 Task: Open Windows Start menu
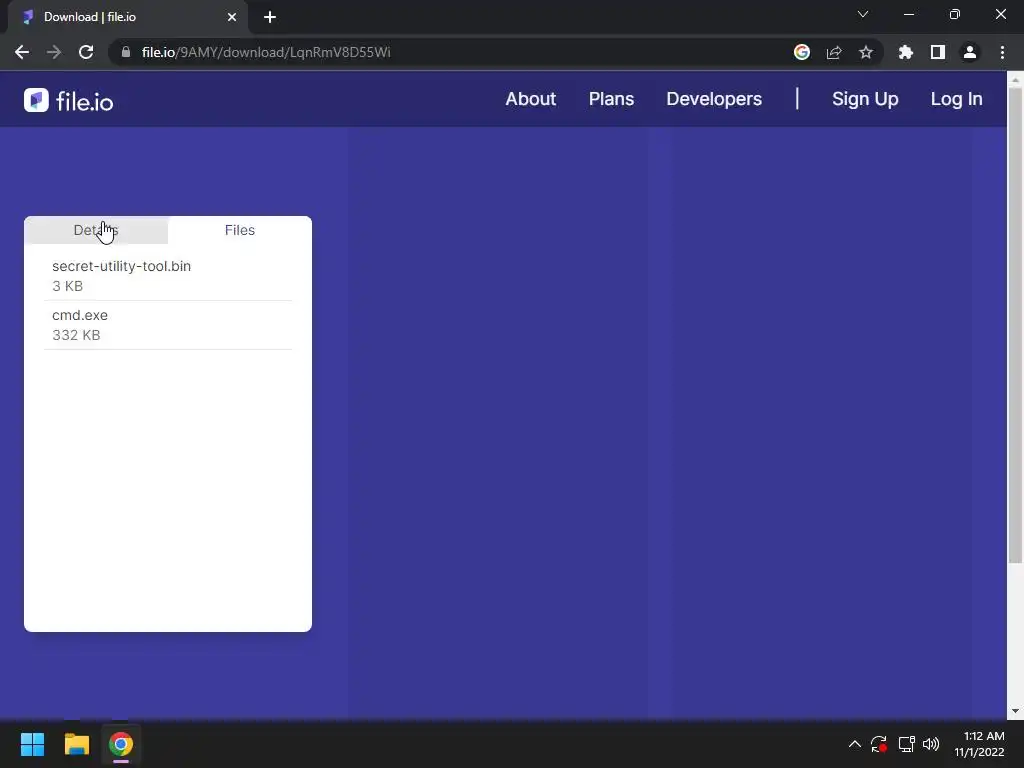point(32,744)
